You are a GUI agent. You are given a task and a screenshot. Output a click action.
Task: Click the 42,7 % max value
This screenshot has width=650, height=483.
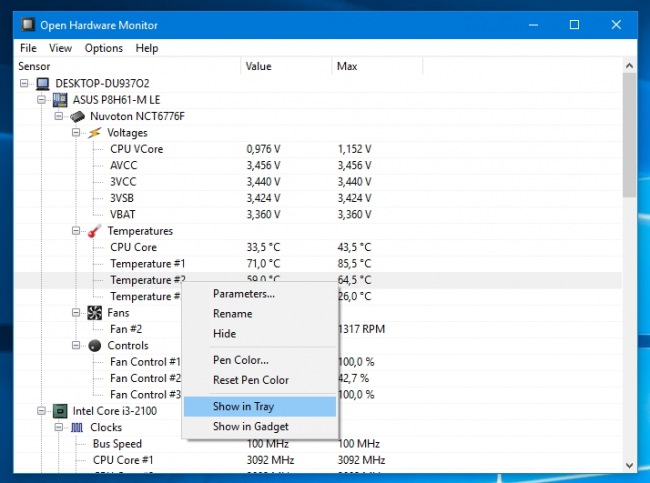click(354, 378)
